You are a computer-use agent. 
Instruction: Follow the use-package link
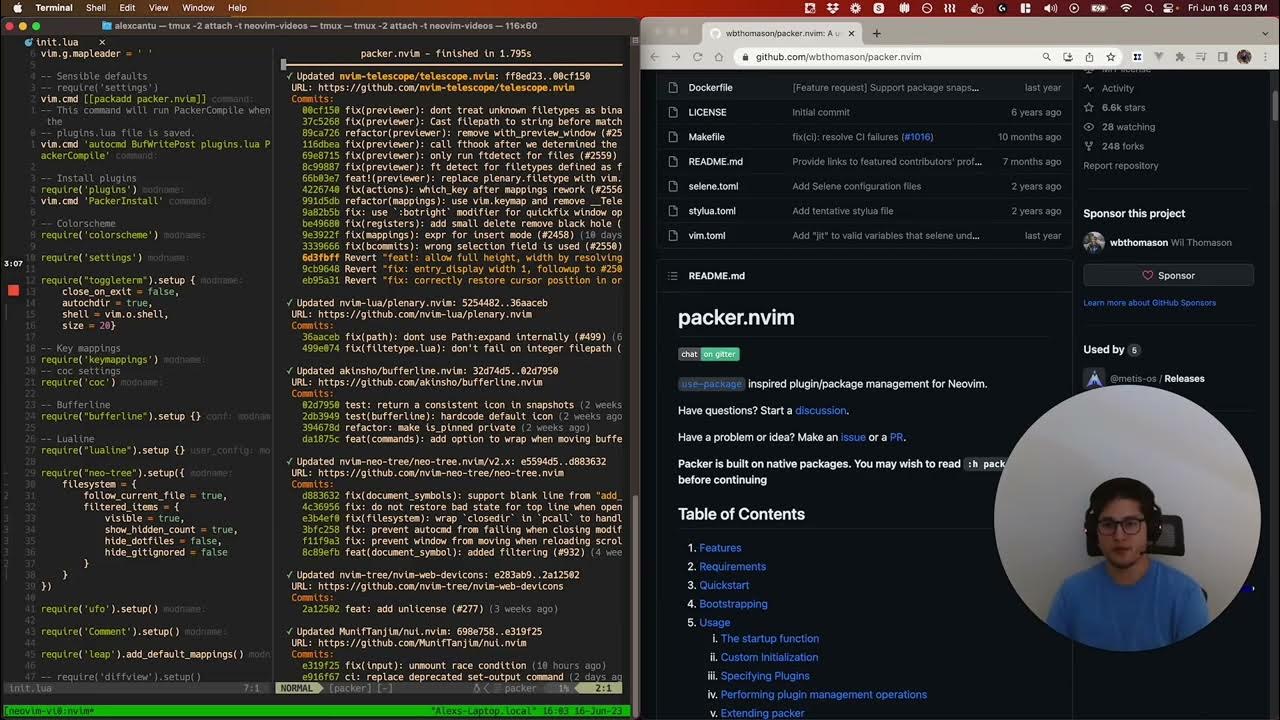point(711,384)
